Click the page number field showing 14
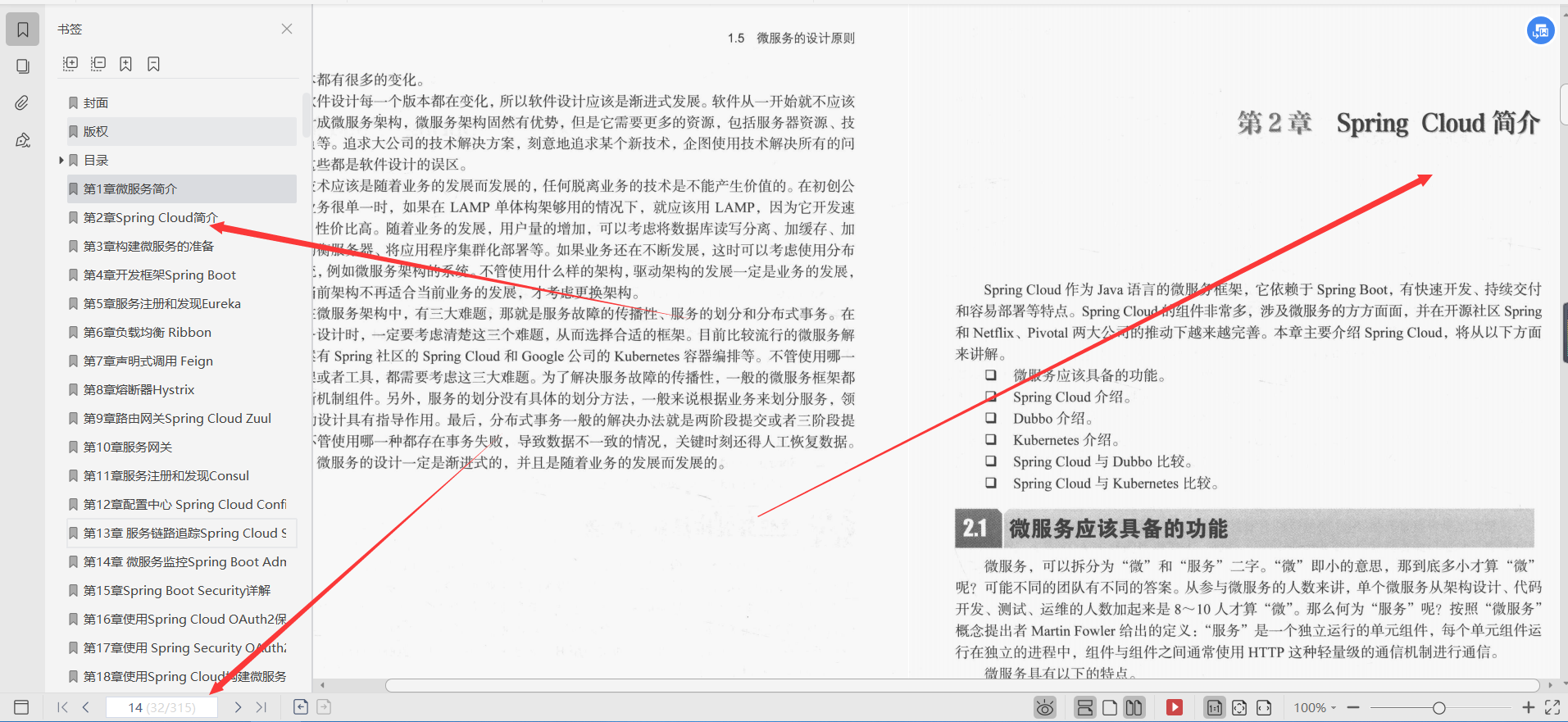 (x=161, y=707)
